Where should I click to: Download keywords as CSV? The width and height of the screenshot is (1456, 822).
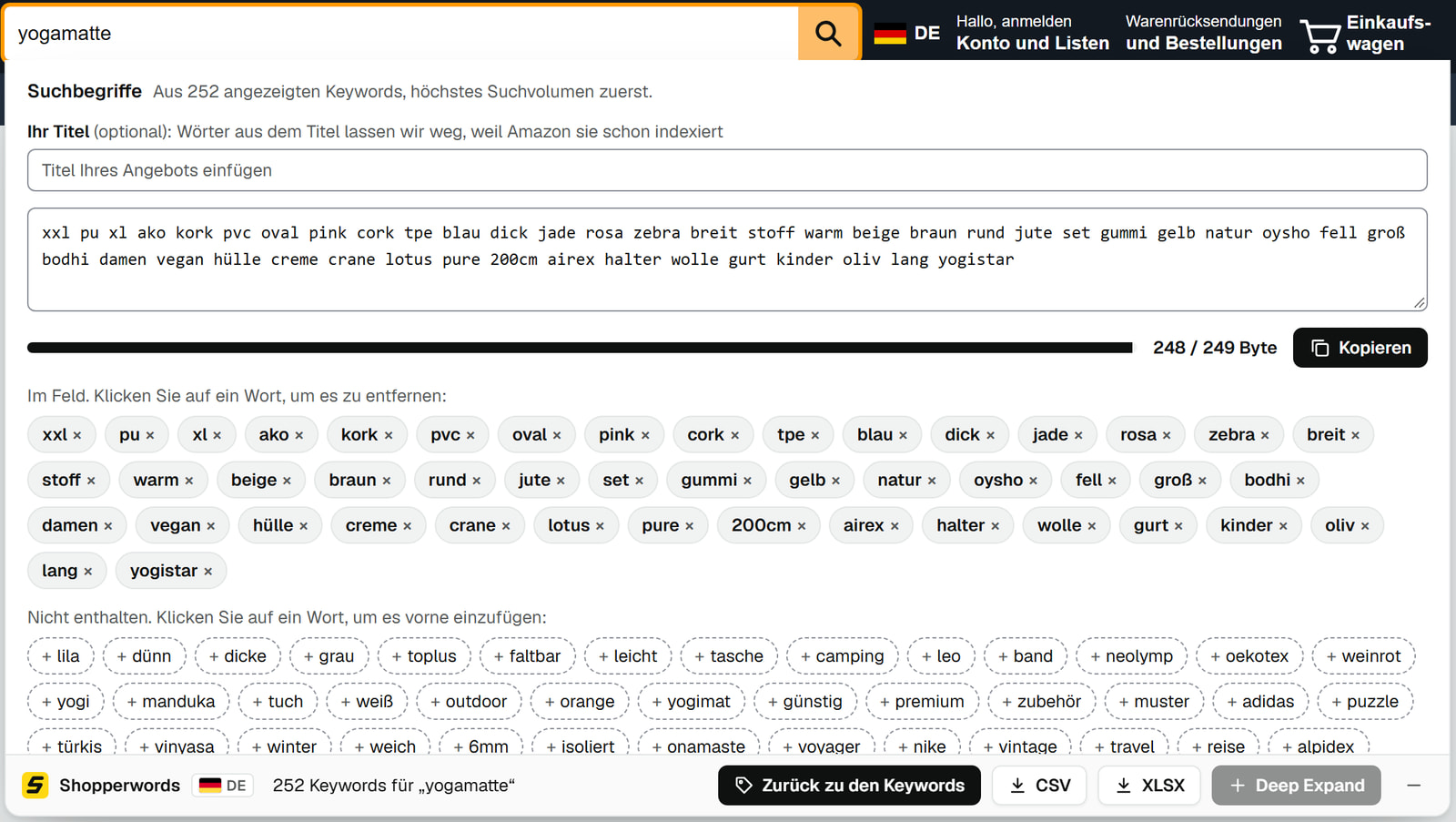[1039, 785]
